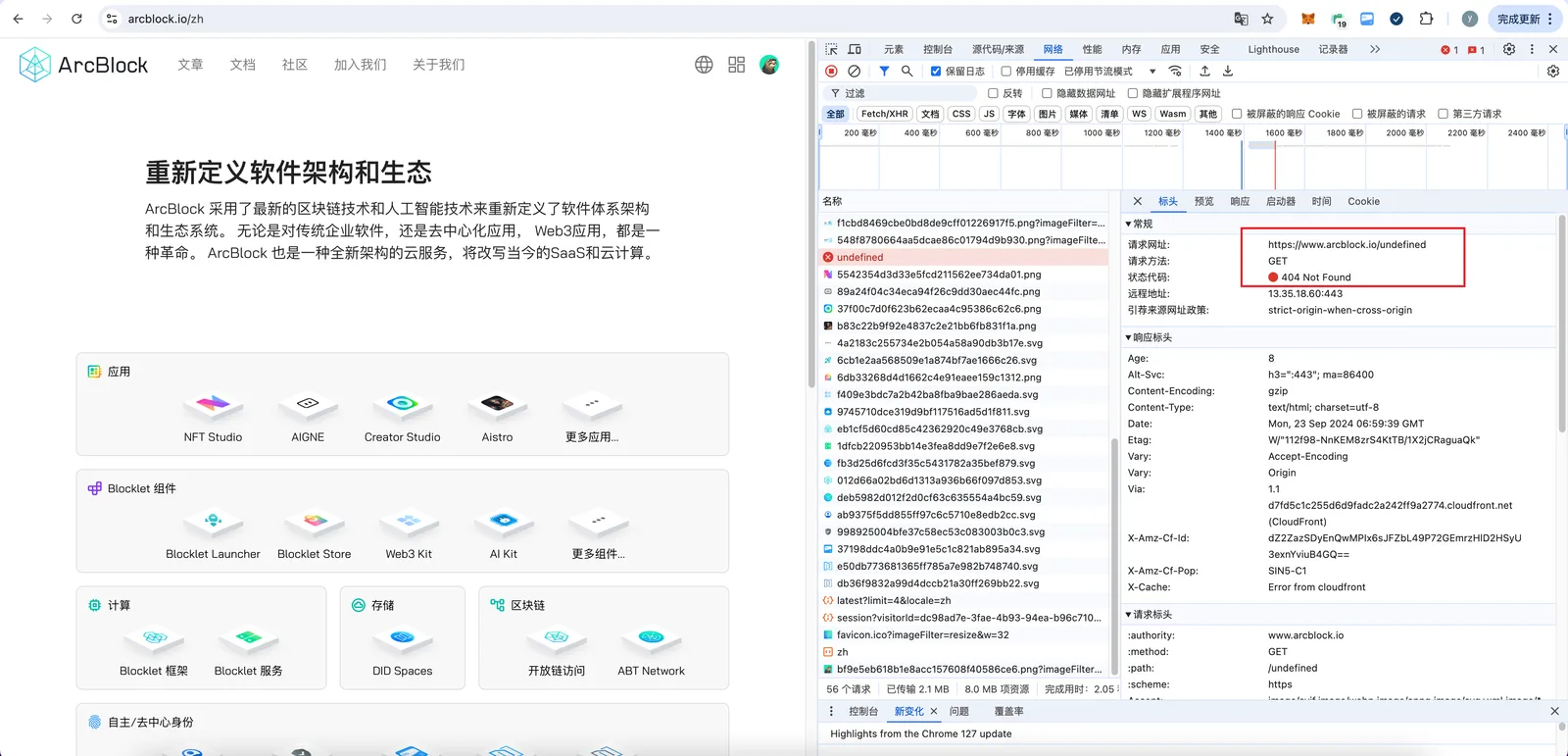Open the drawer three-dot menu beside 控制台
The height and width of the screenshot is (756, 1568).
(832, 712)
